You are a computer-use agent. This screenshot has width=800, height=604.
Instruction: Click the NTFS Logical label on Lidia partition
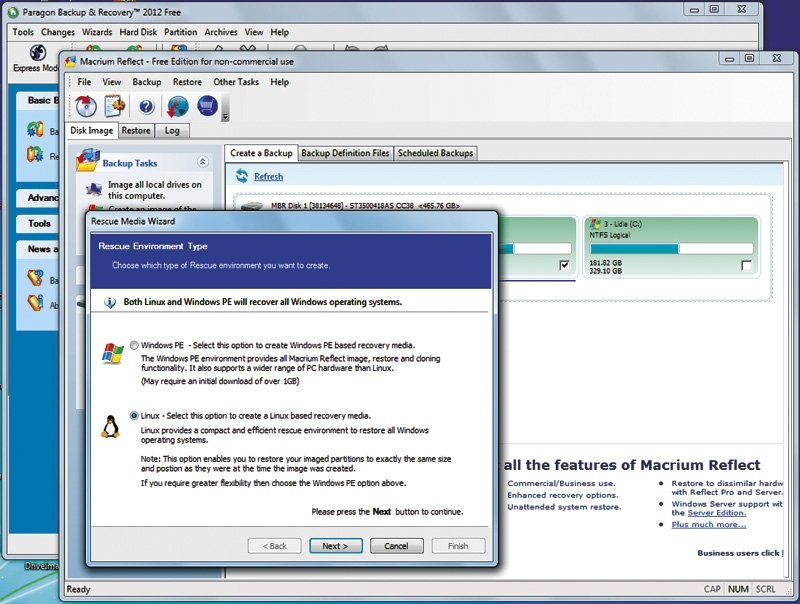(610, 235)
